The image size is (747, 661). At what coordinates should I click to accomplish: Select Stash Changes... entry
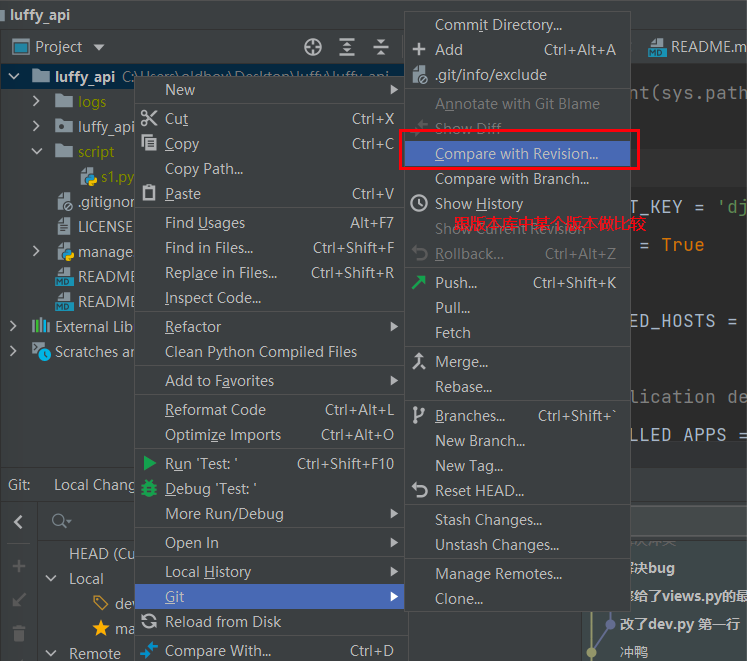tap(517, 520)
